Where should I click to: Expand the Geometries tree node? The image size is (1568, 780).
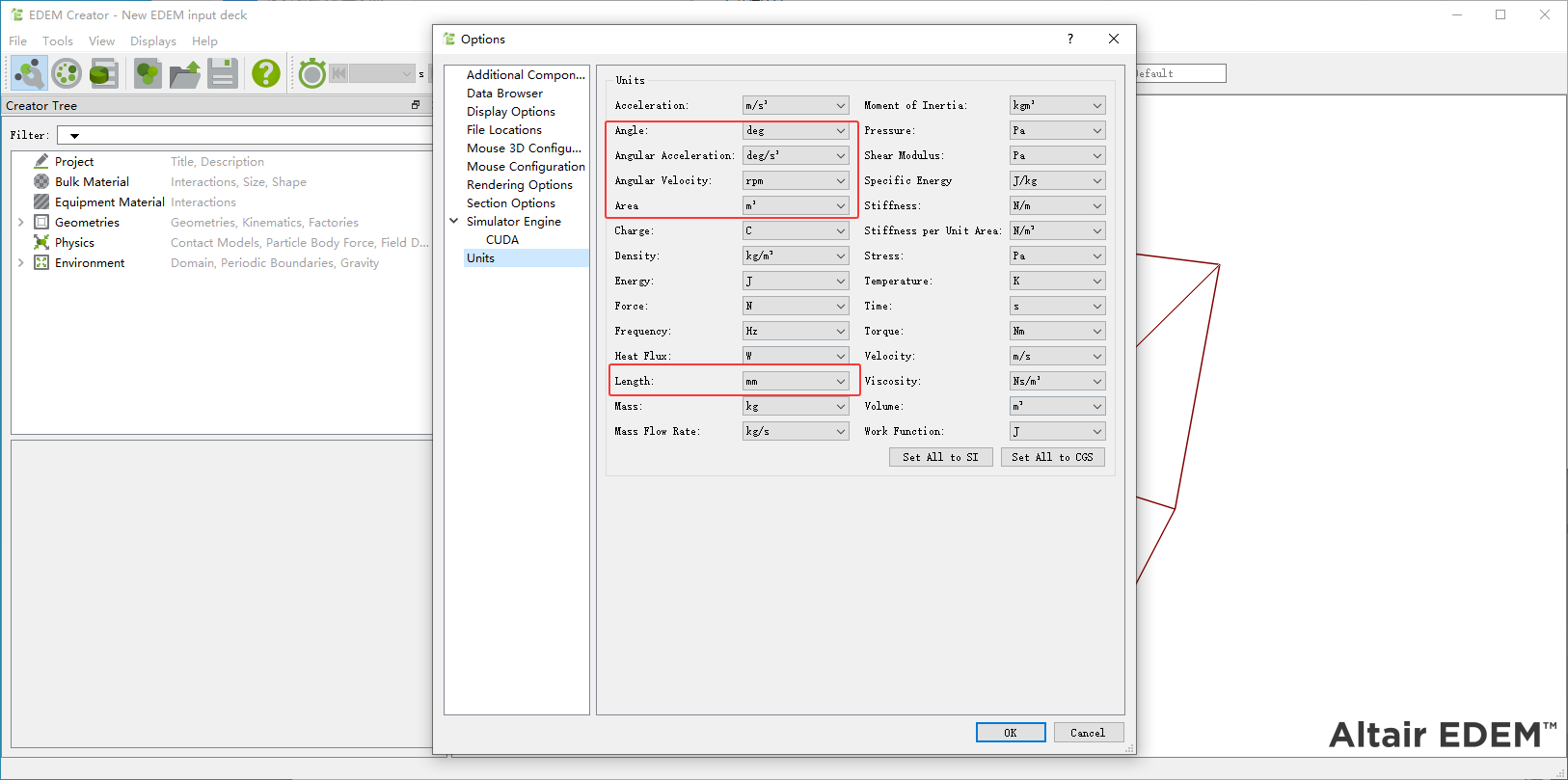point(21,223)
